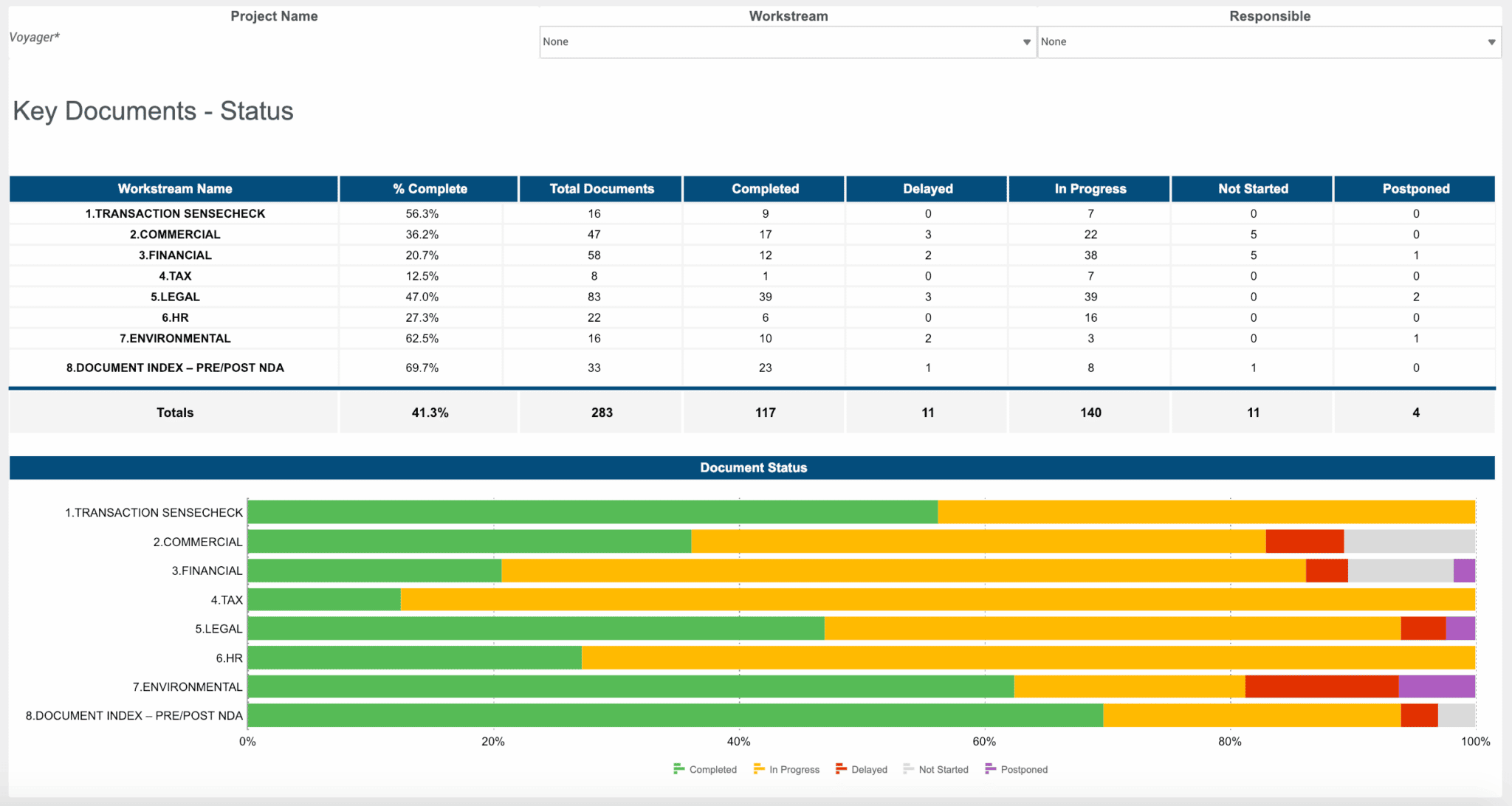1512x806 pixels.
Task: Click Environmental purple postponed bar segment
Action: tap(1437, 686)
